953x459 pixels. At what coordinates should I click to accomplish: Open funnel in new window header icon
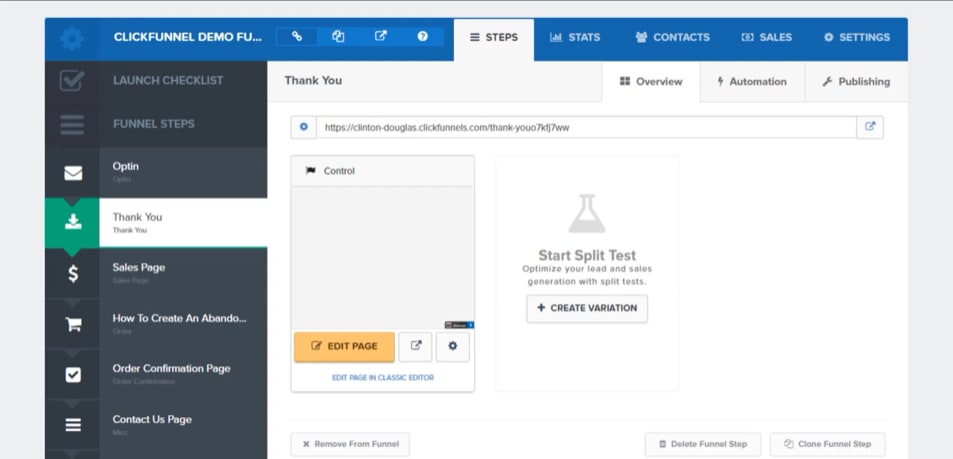[x=381, y=37]
